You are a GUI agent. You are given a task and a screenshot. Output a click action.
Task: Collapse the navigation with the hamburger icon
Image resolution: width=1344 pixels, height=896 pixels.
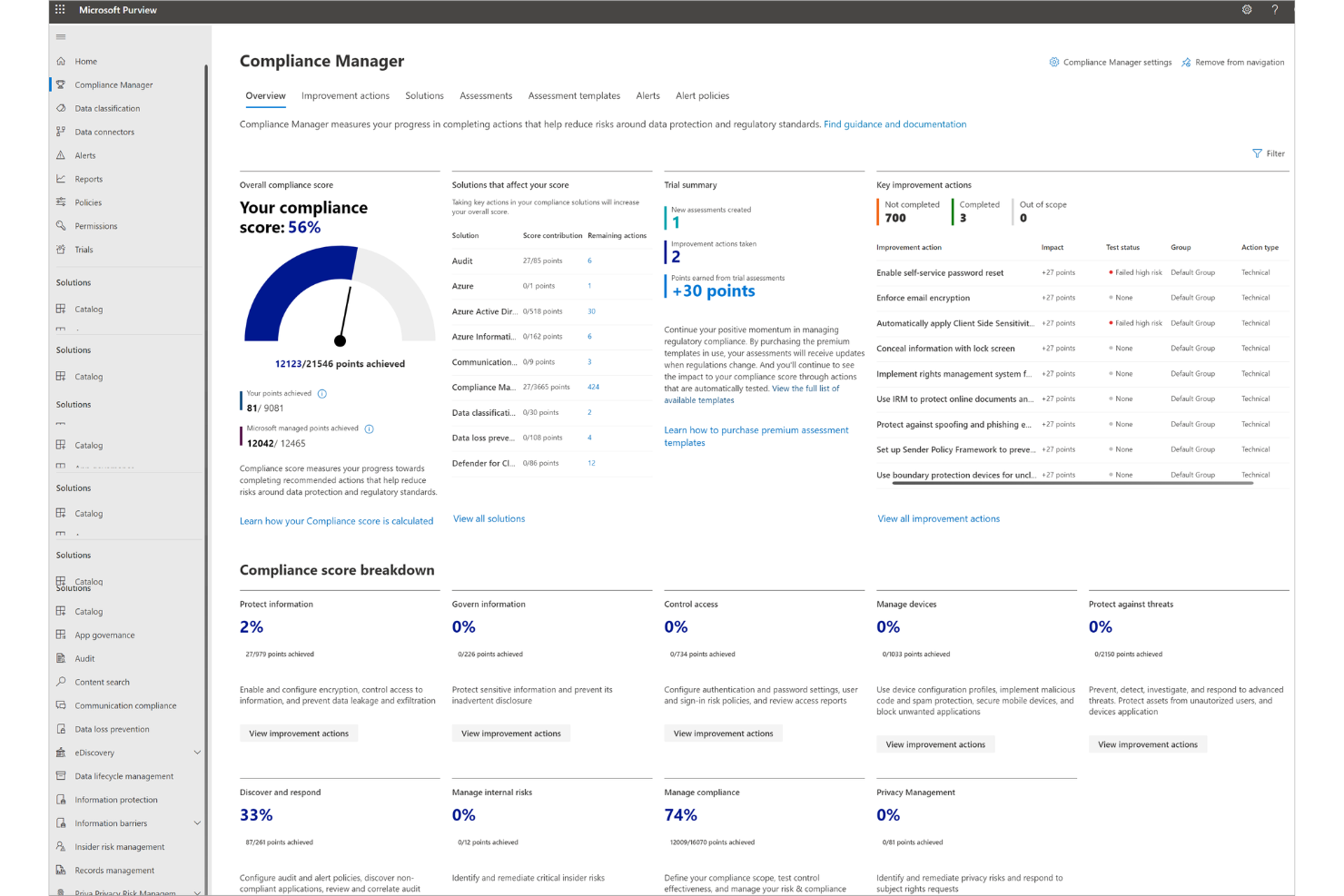coord(62,37)
